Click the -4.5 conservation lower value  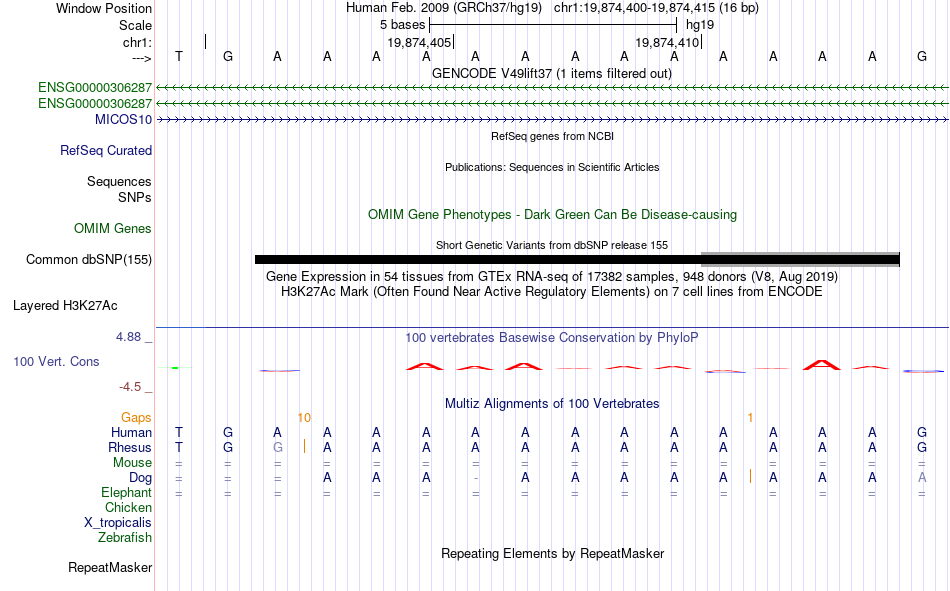coord(130,387)
